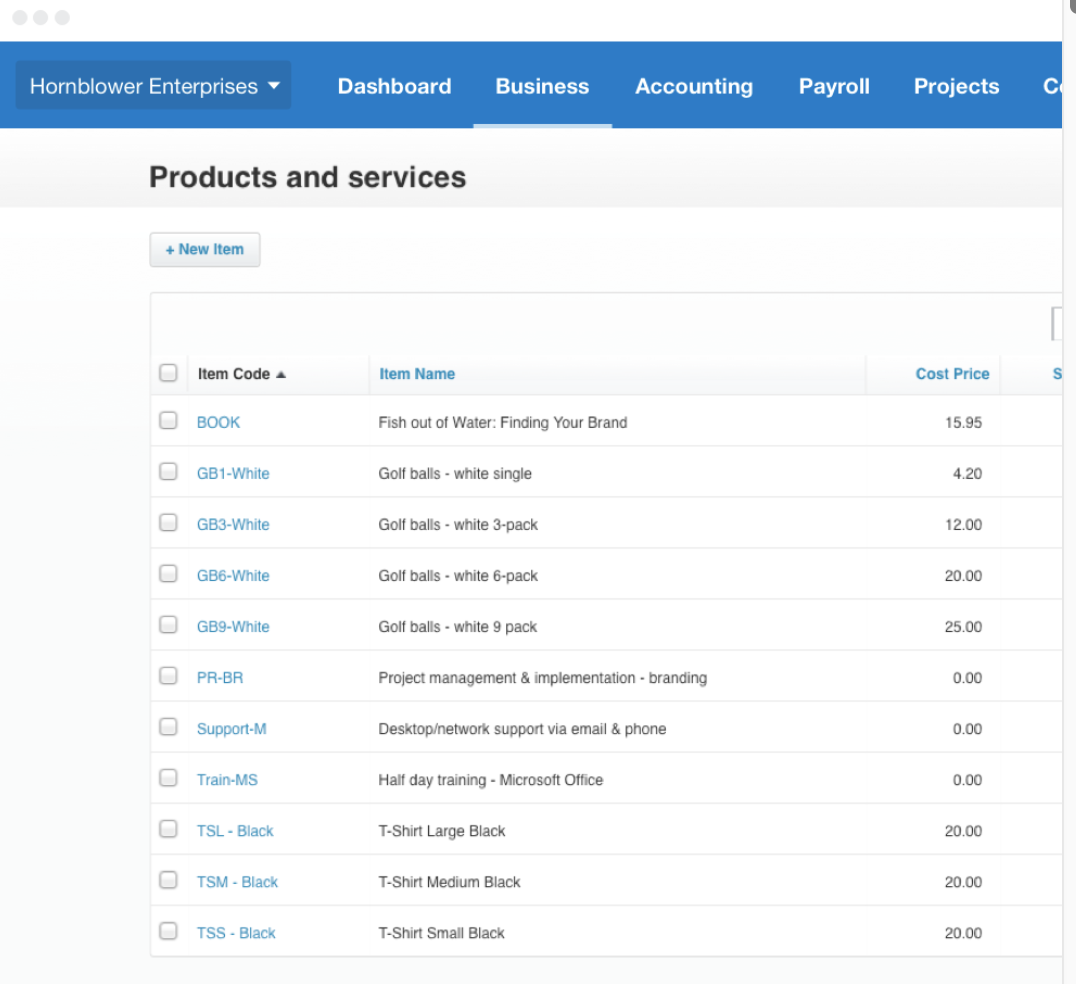Viewport: 1076px width, 984px height.
Task: Select the Business tab in the navigation
Action: click(542, 86)
